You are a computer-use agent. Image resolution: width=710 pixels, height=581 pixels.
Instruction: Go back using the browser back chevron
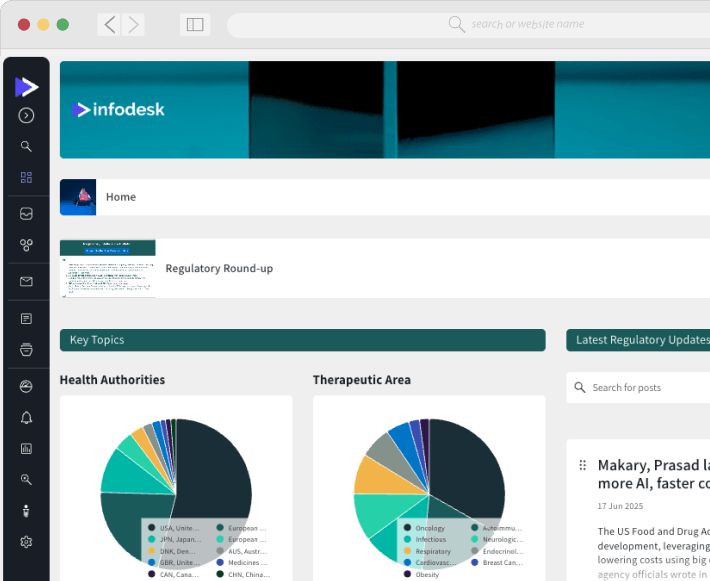coord(110,24)
